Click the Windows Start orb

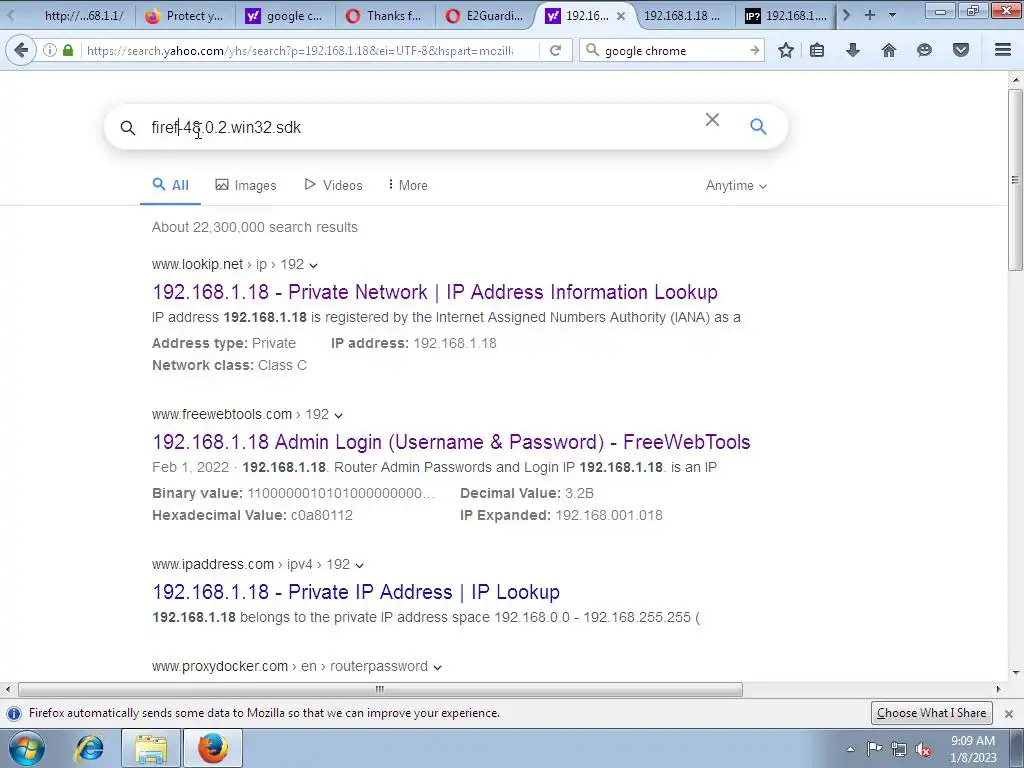click(26, 748)
